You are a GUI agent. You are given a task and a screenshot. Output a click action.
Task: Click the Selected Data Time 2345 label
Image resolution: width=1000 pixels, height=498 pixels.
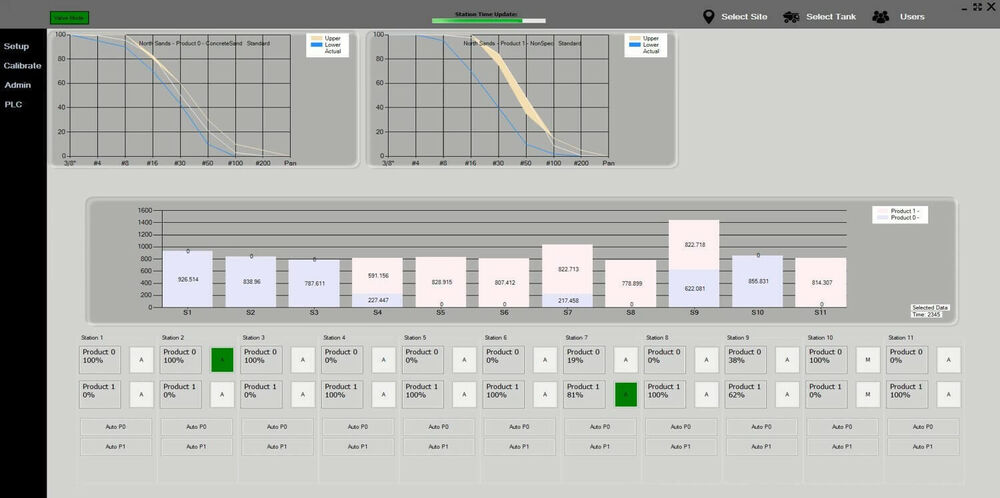point(930,311)
